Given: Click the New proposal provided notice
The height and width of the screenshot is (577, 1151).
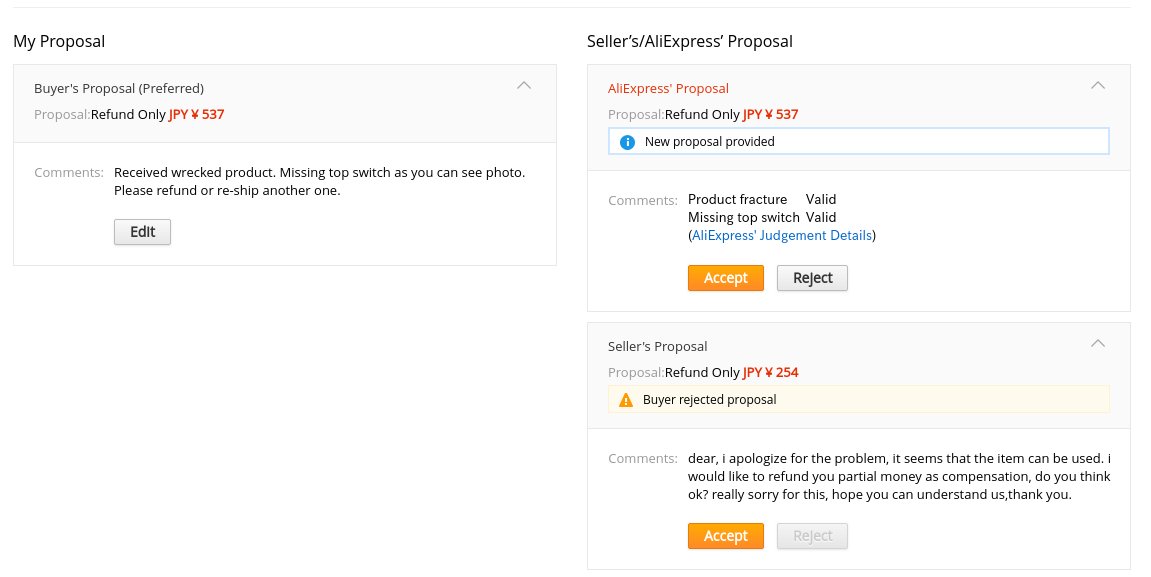Looking at the screenshot, I should coord(709,142).
